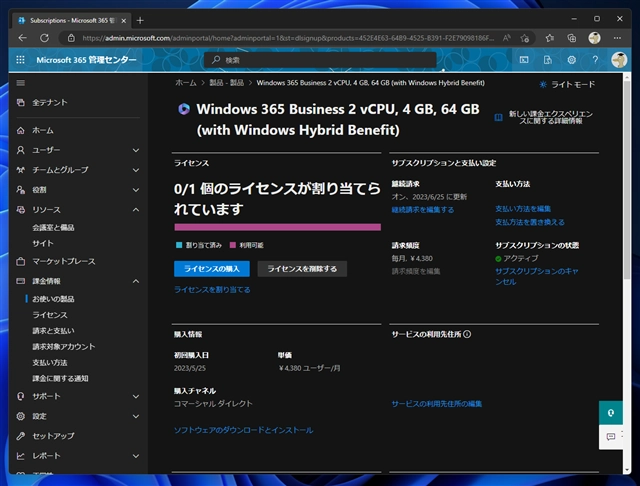Viewport: 640px width, 486px height.
Task: Click the チームとグループ icon in sidebar
Action: coord(20,170)
